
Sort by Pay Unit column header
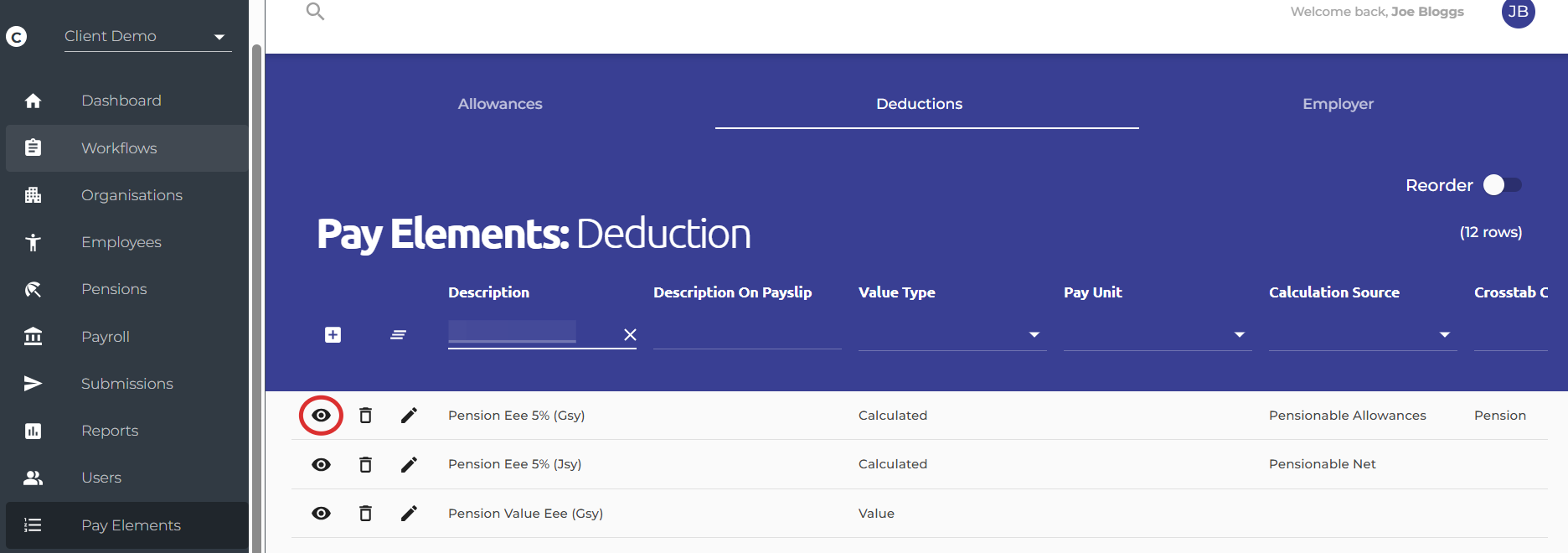pos(1092,292)
